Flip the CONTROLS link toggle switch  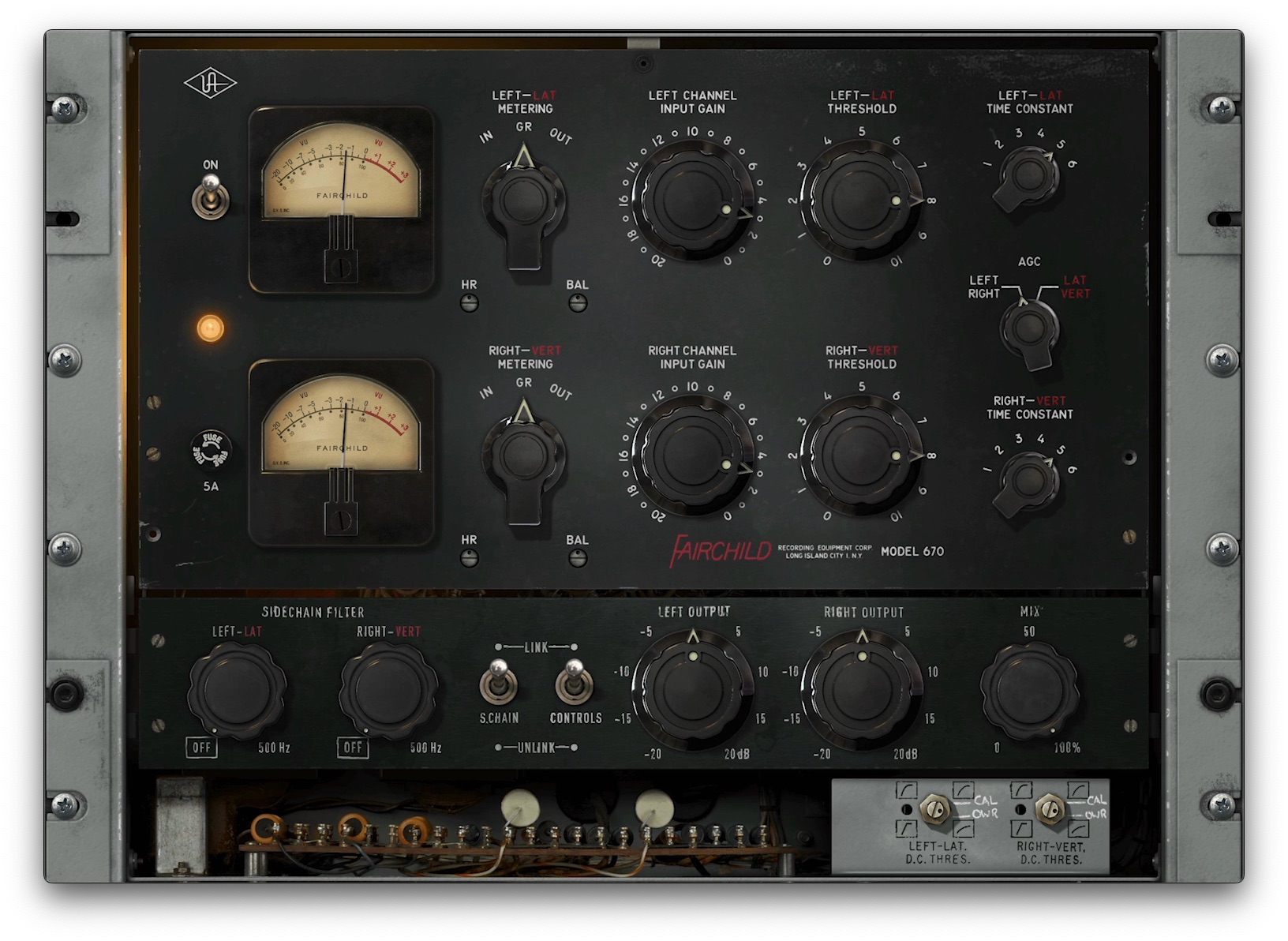(x=575, y=684)
